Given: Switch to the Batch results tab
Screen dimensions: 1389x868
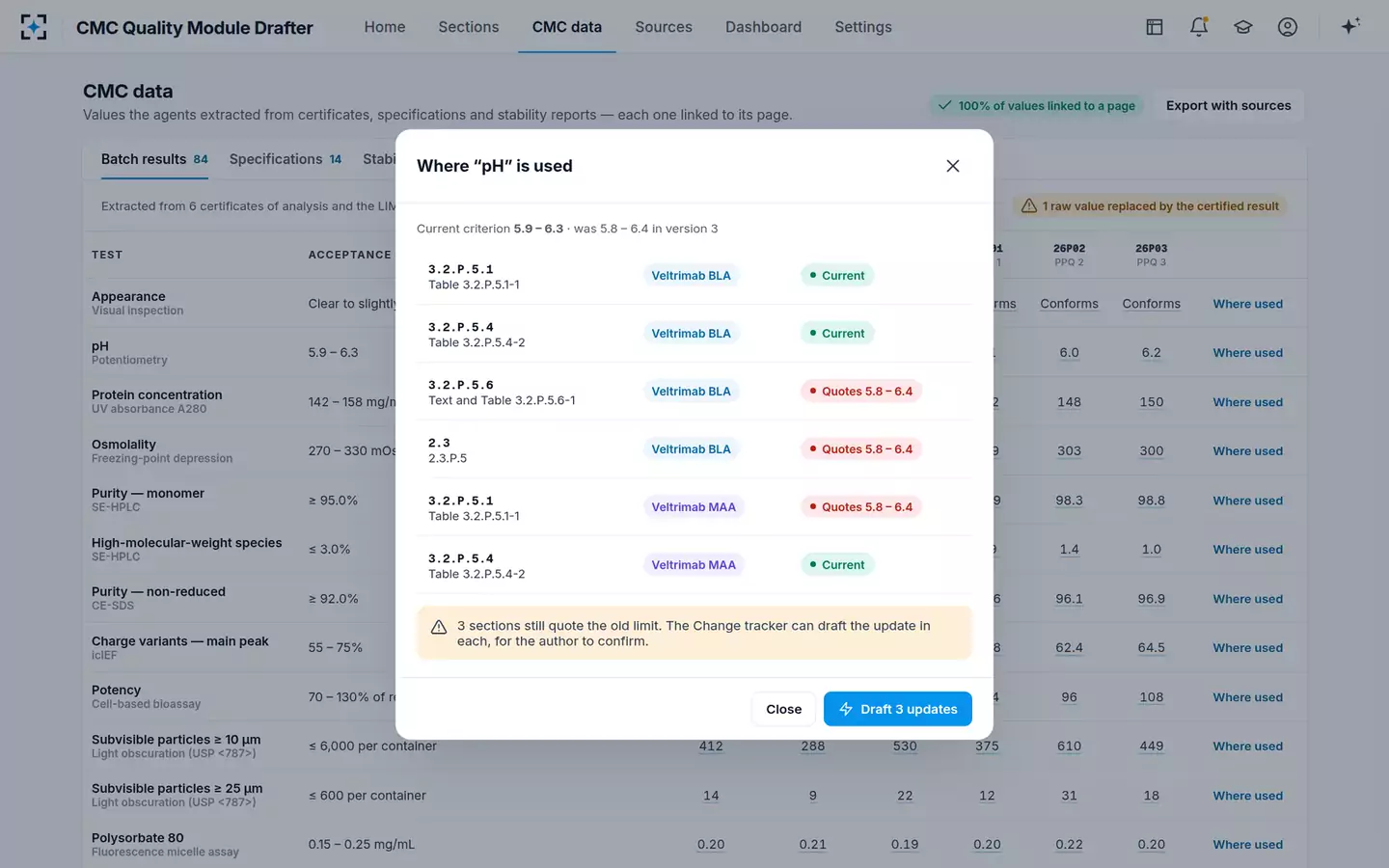Looking at the screenshot, I should point(154,159).
